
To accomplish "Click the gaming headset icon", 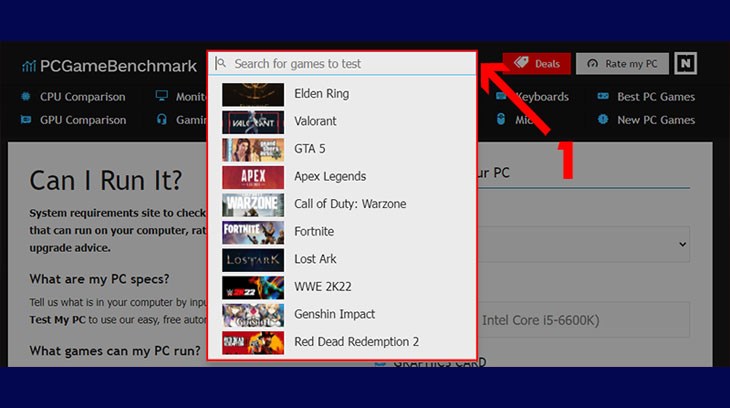I will pyautogui.click(x=161, y=120).
